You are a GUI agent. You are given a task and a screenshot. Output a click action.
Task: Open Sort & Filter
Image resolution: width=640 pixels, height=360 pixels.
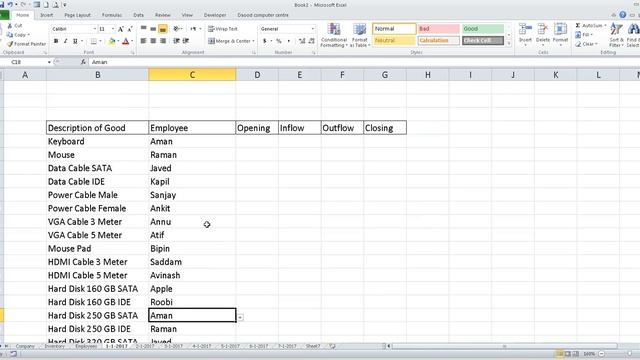616,34
